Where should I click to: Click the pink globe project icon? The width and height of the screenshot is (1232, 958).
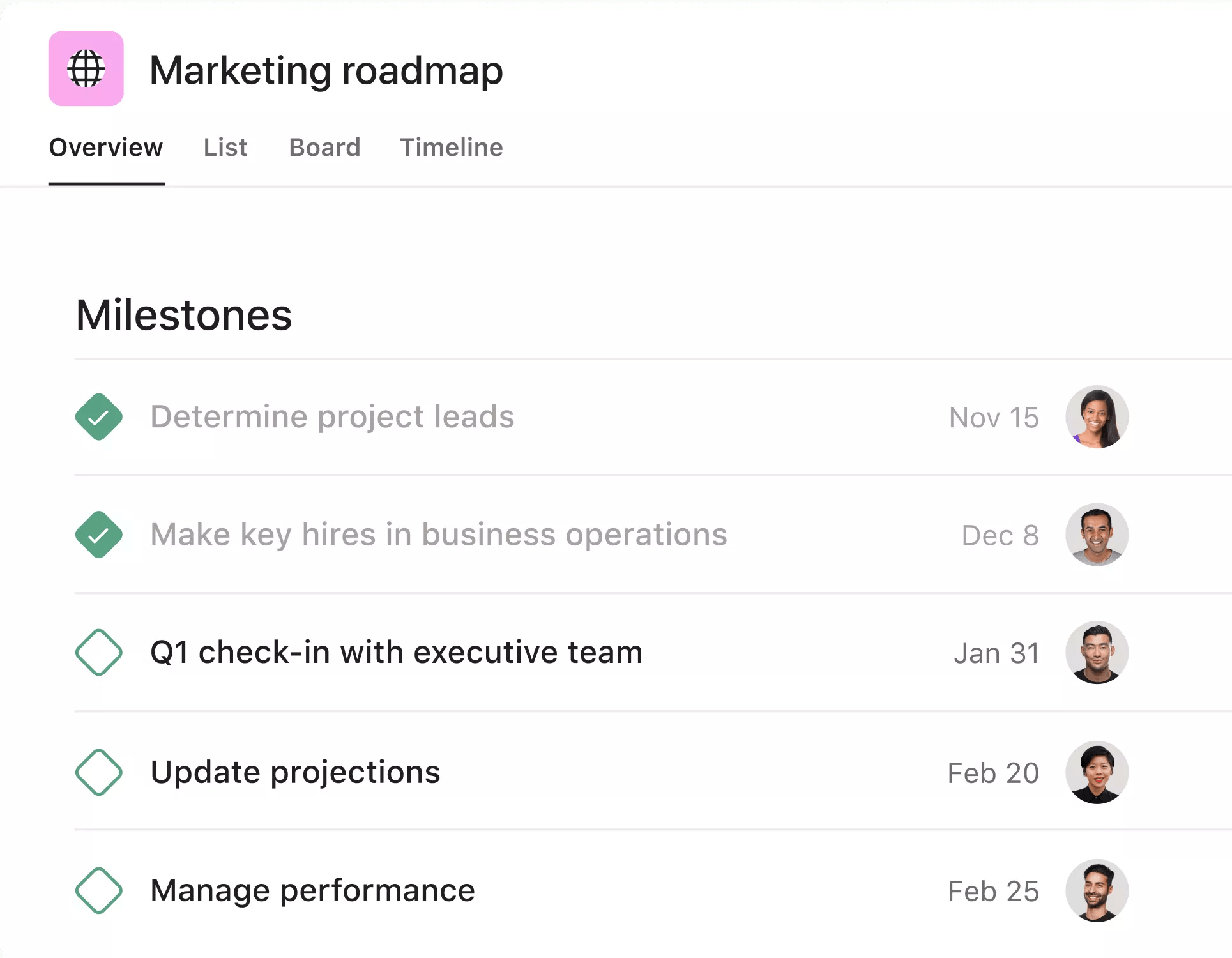click(x=86, y=68)
